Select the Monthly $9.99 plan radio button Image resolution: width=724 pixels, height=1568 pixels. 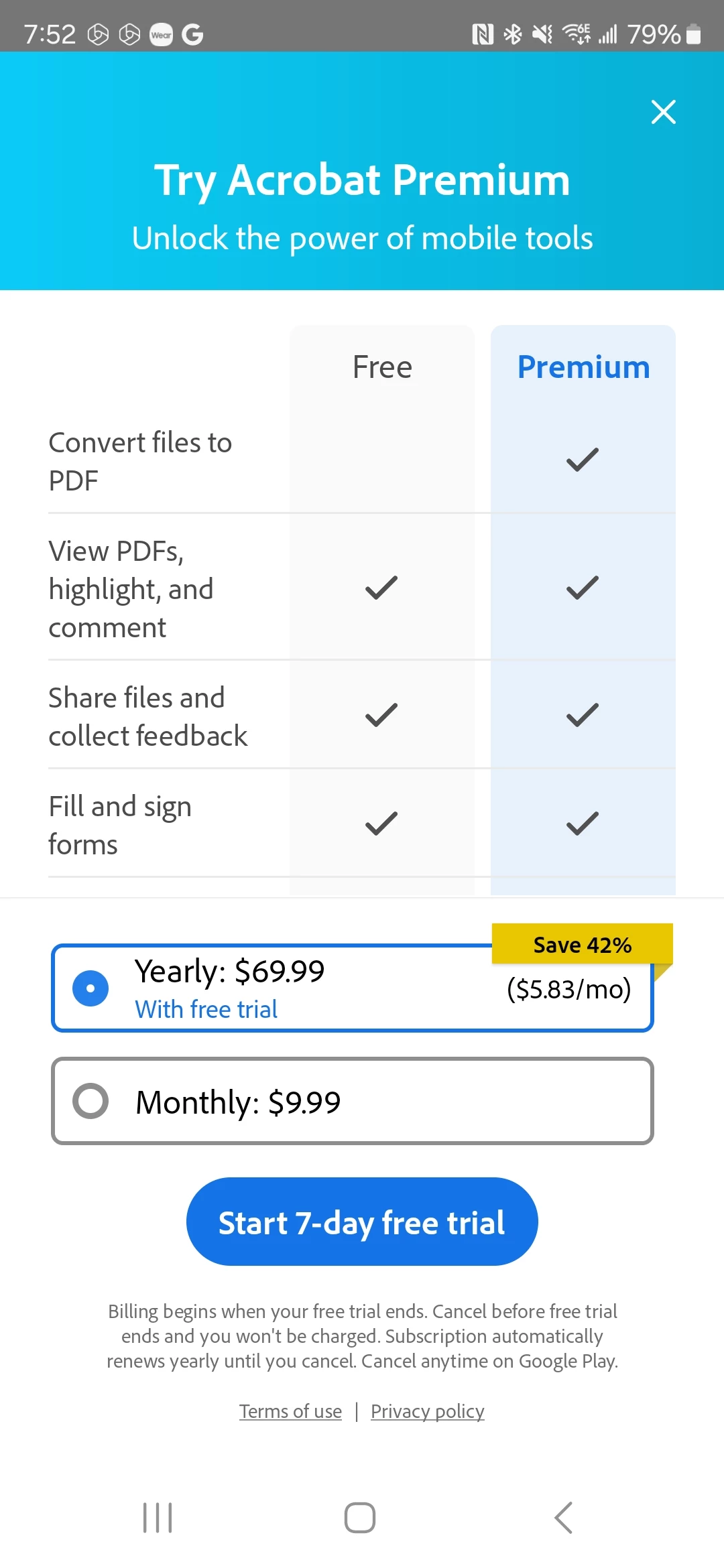(x=90, y=1100)
